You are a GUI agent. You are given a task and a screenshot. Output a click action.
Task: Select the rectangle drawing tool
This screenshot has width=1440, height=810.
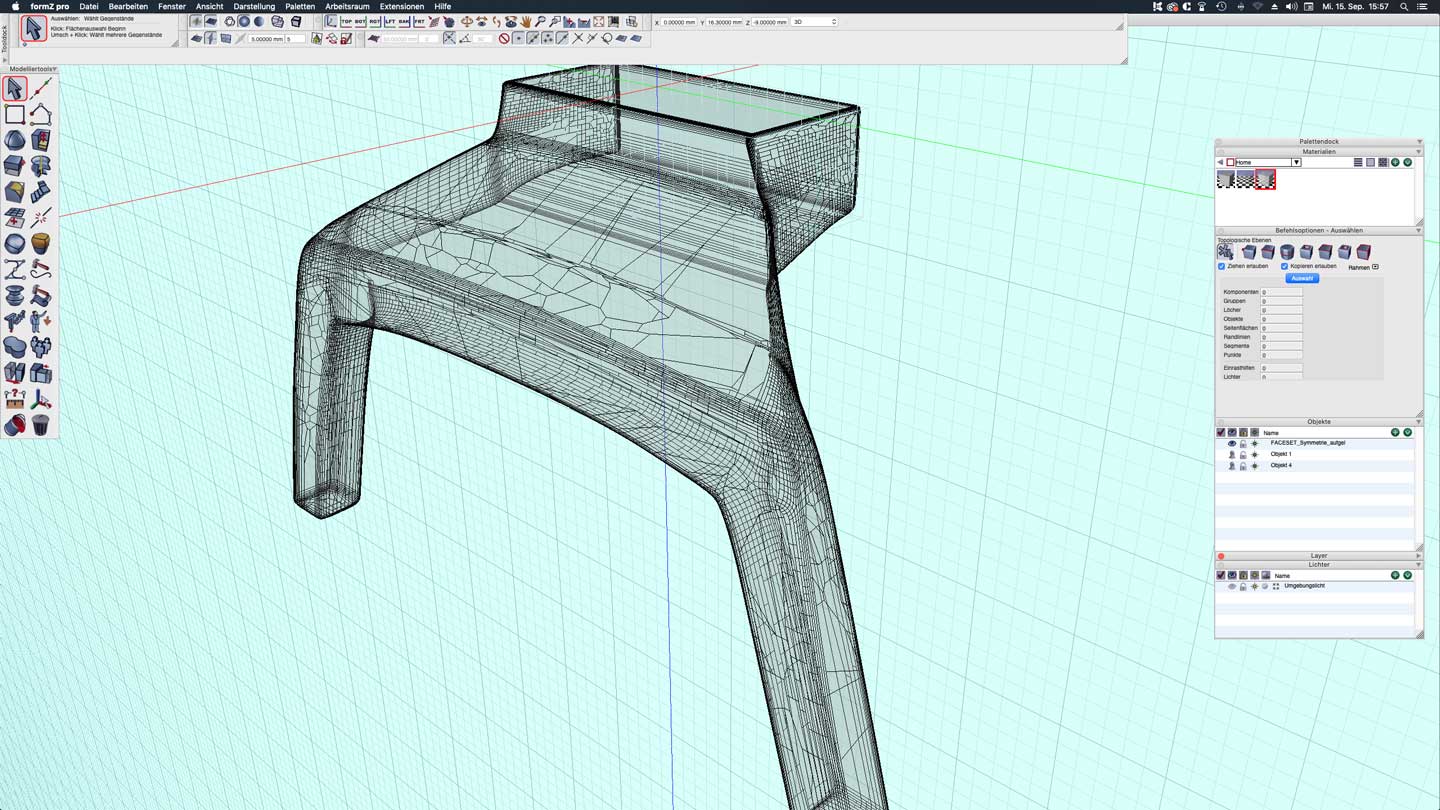[x=15, y=115]
